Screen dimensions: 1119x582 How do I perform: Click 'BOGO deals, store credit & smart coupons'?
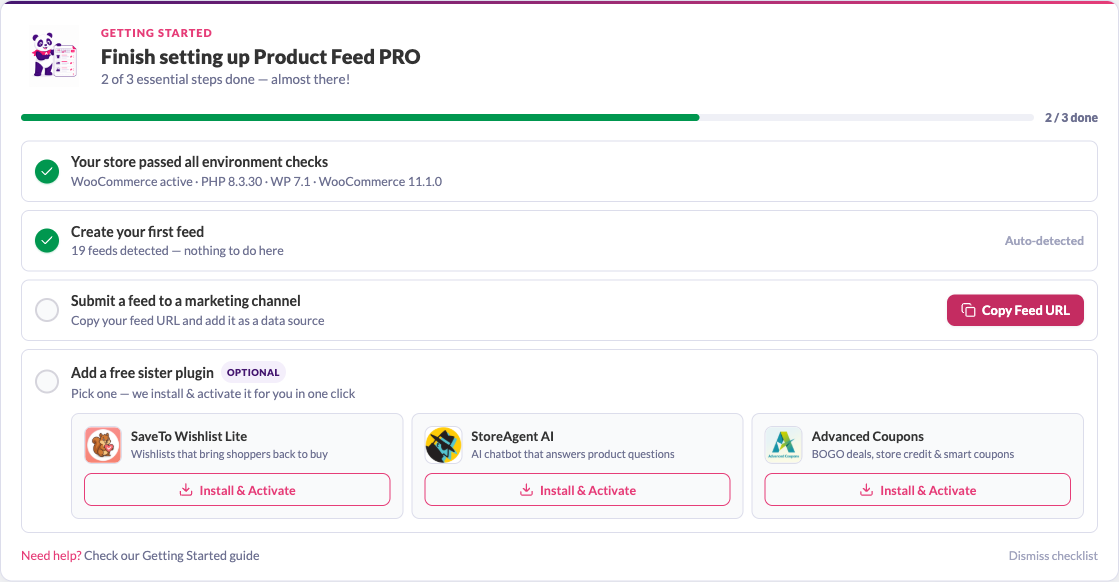coord(913,454)
